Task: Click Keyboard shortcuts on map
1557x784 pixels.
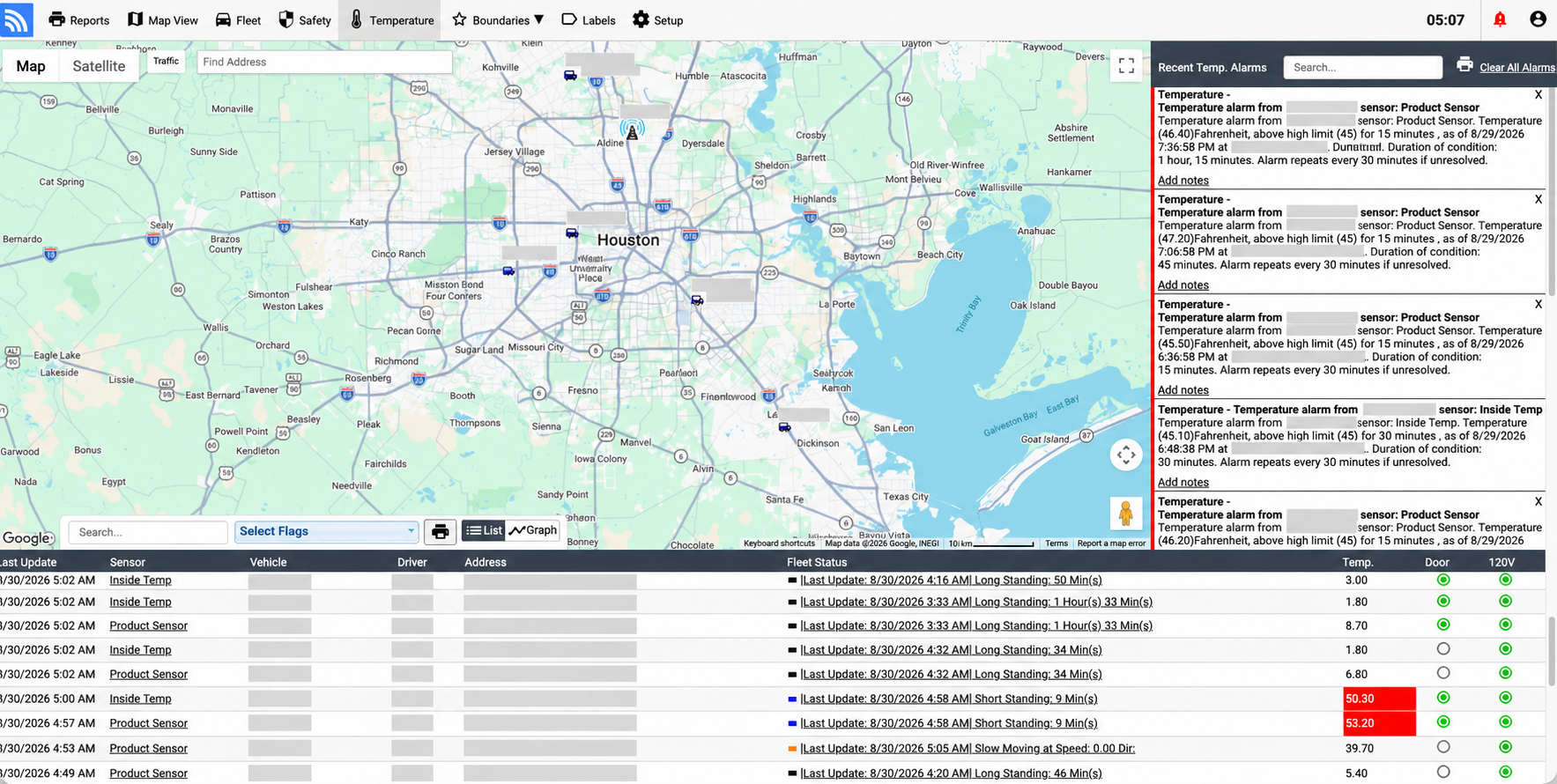Action: tap(779, 544)
